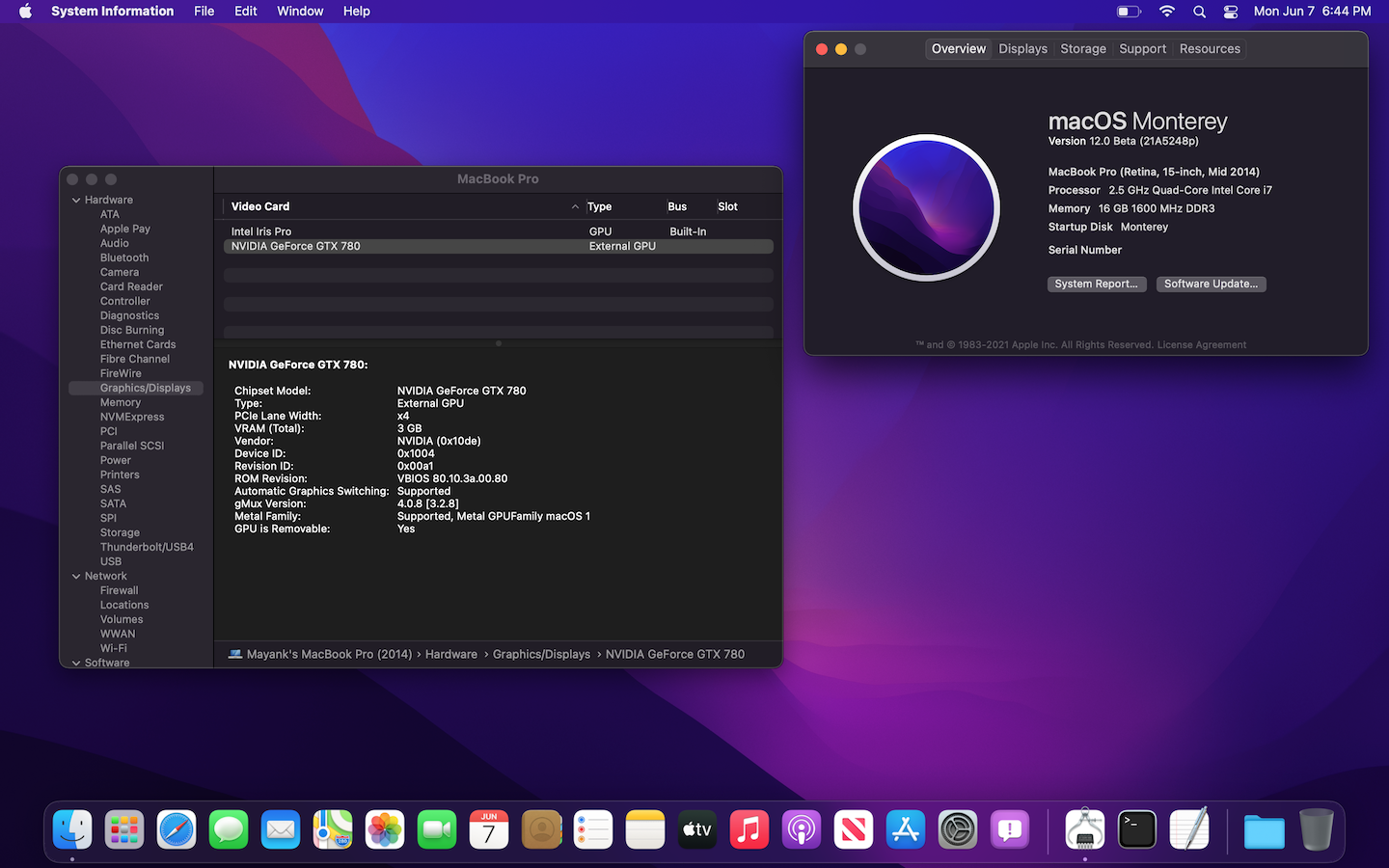The width and height of the screenshot is (1389, 868).
Task: Open News app in Dock
Action: [854, 829]
